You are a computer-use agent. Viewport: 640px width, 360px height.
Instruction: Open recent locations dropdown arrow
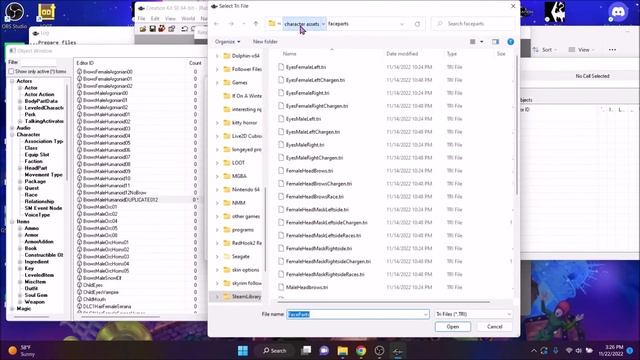tap(244, 24)
